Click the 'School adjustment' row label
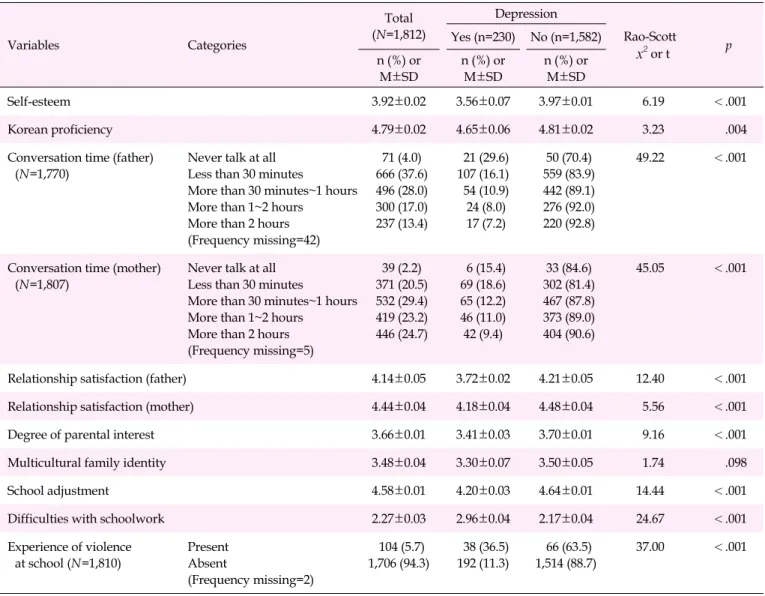The height and width of the screenshot is (596, 765). tap(58, 491)
